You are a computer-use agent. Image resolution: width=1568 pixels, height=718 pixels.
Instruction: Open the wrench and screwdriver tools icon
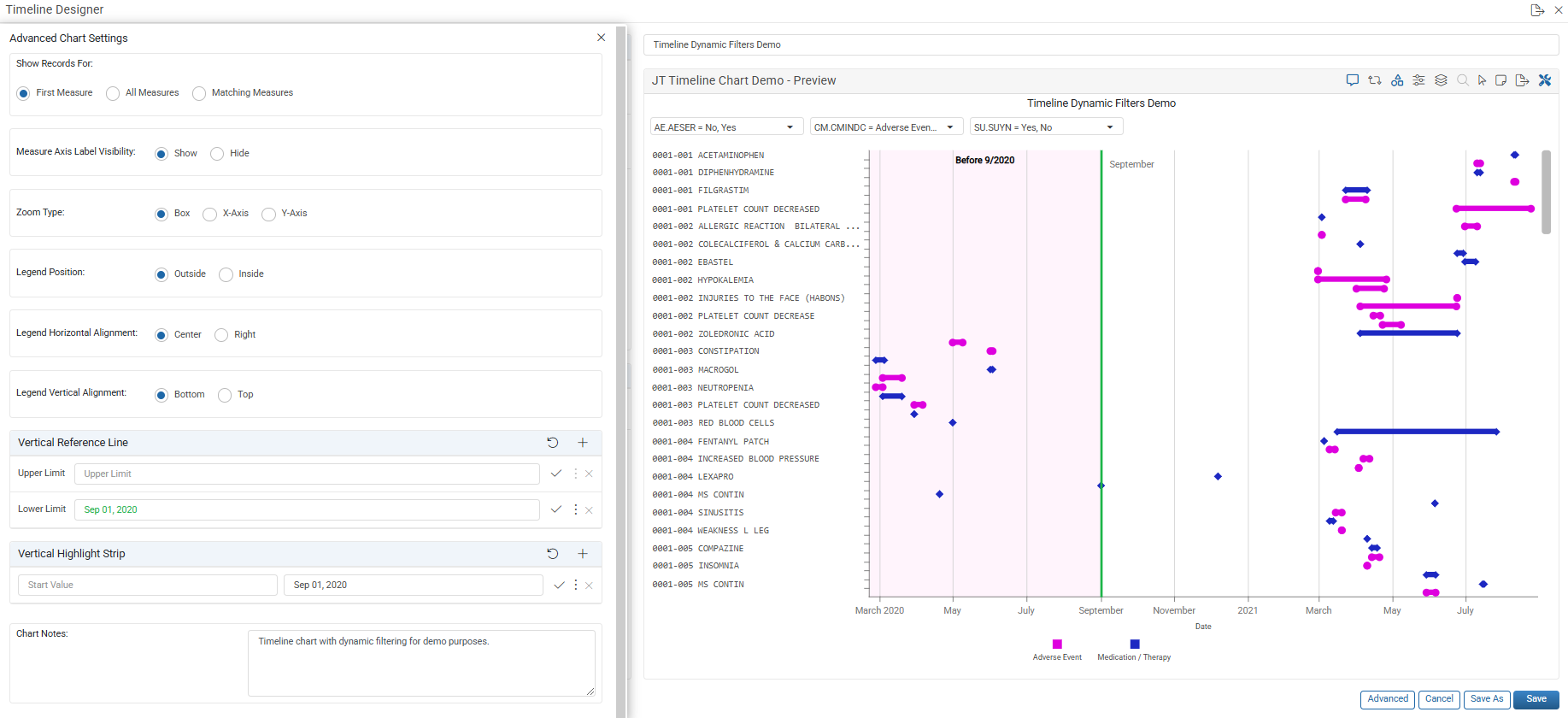point(1545,80)
